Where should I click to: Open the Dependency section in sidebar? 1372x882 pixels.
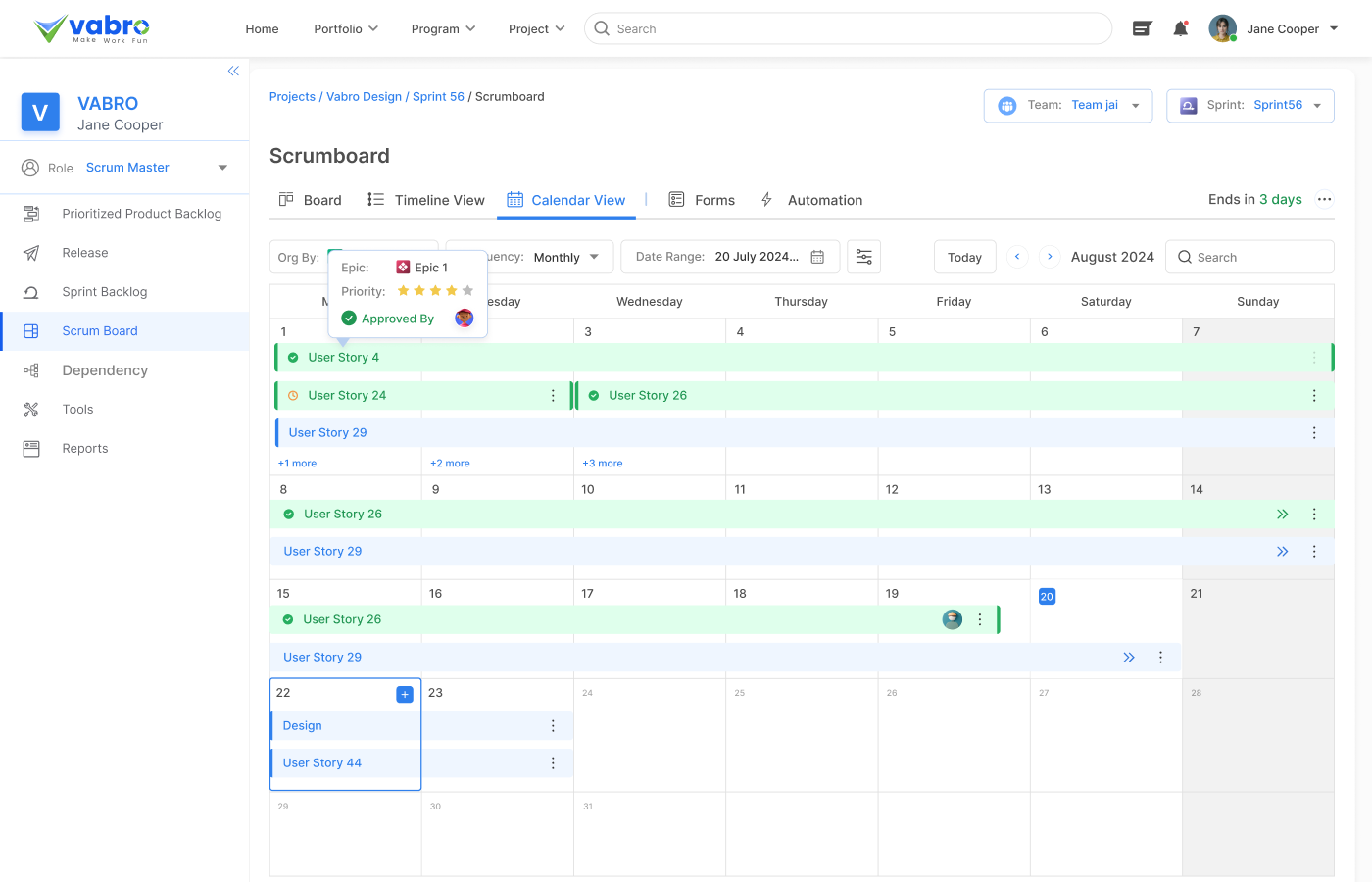click(30, 369)
